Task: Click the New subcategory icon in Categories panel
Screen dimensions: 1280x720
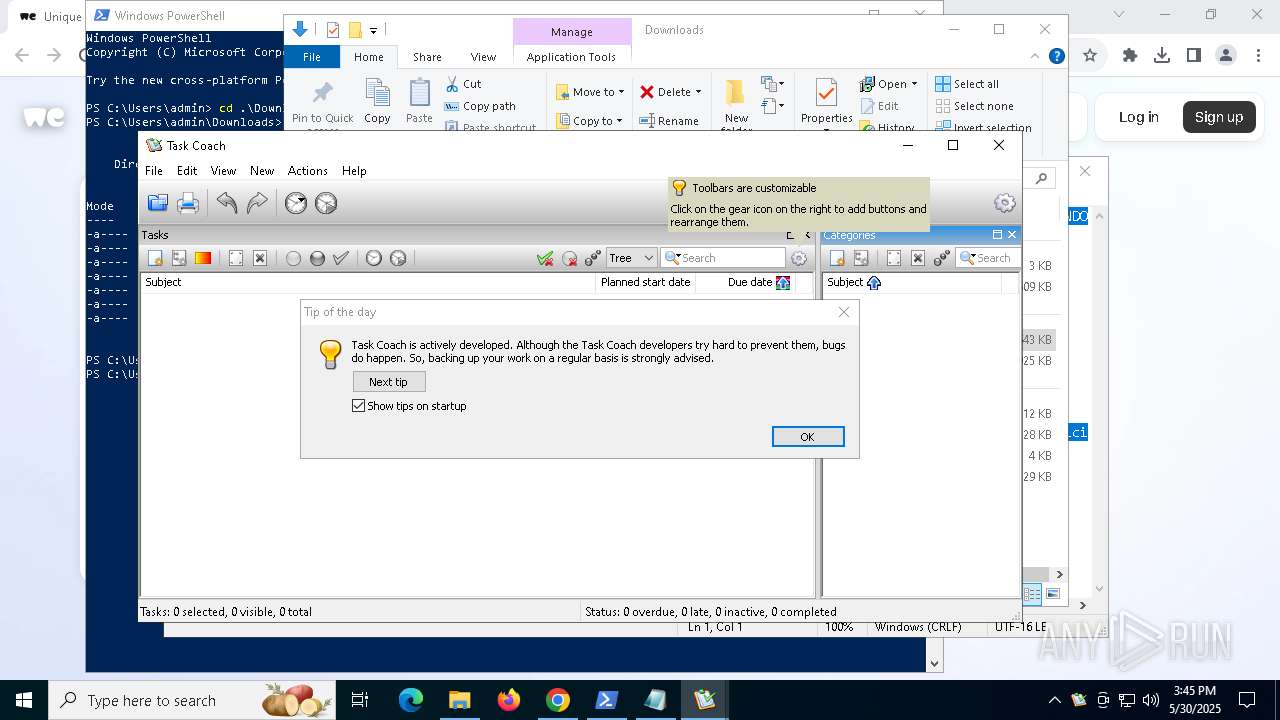Action: click(x=861, y=258)
